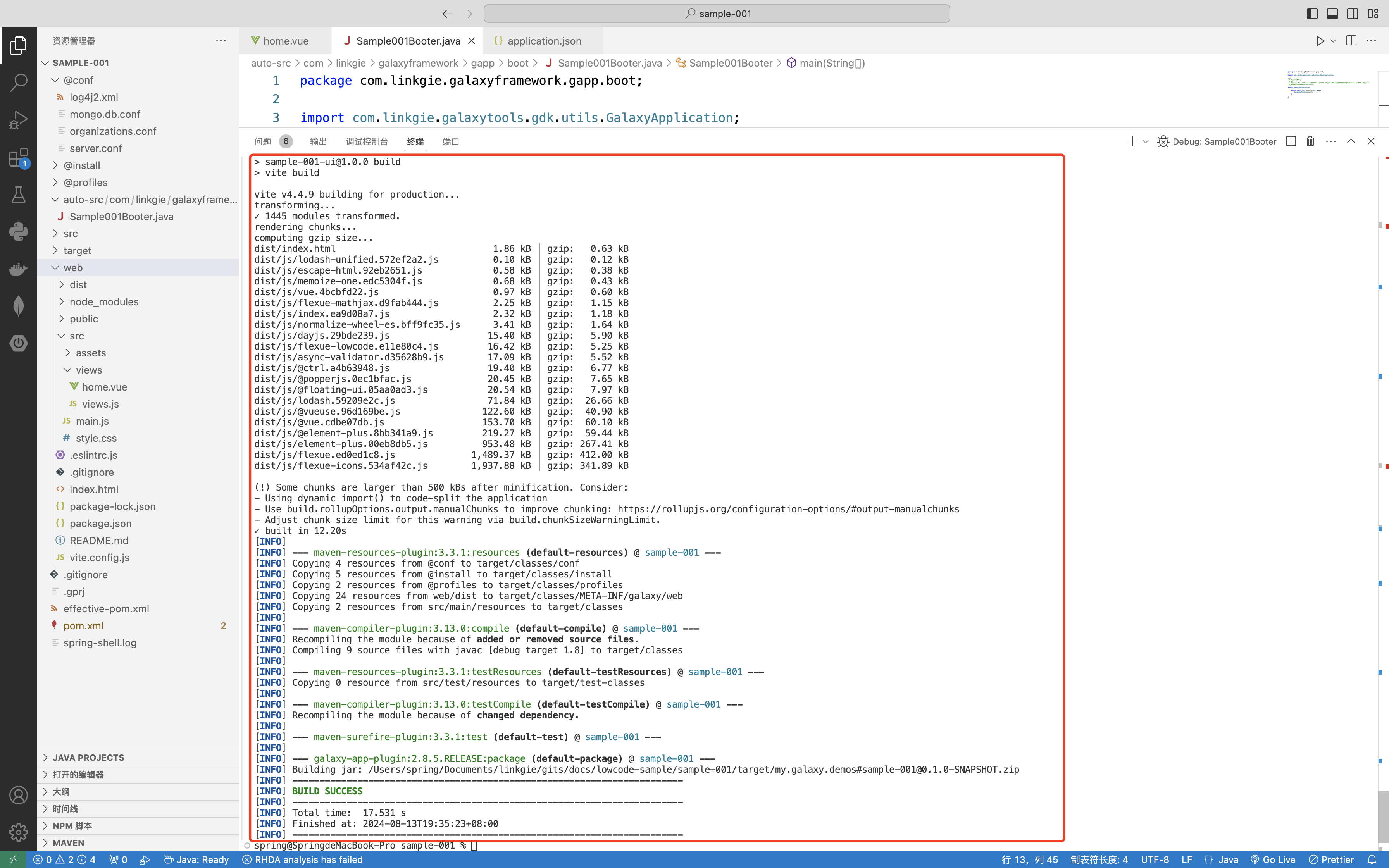Viewport: 1389px width, 868px height.
Task: Open the Python view in activity bar
Action: click(x=18, y=231)
